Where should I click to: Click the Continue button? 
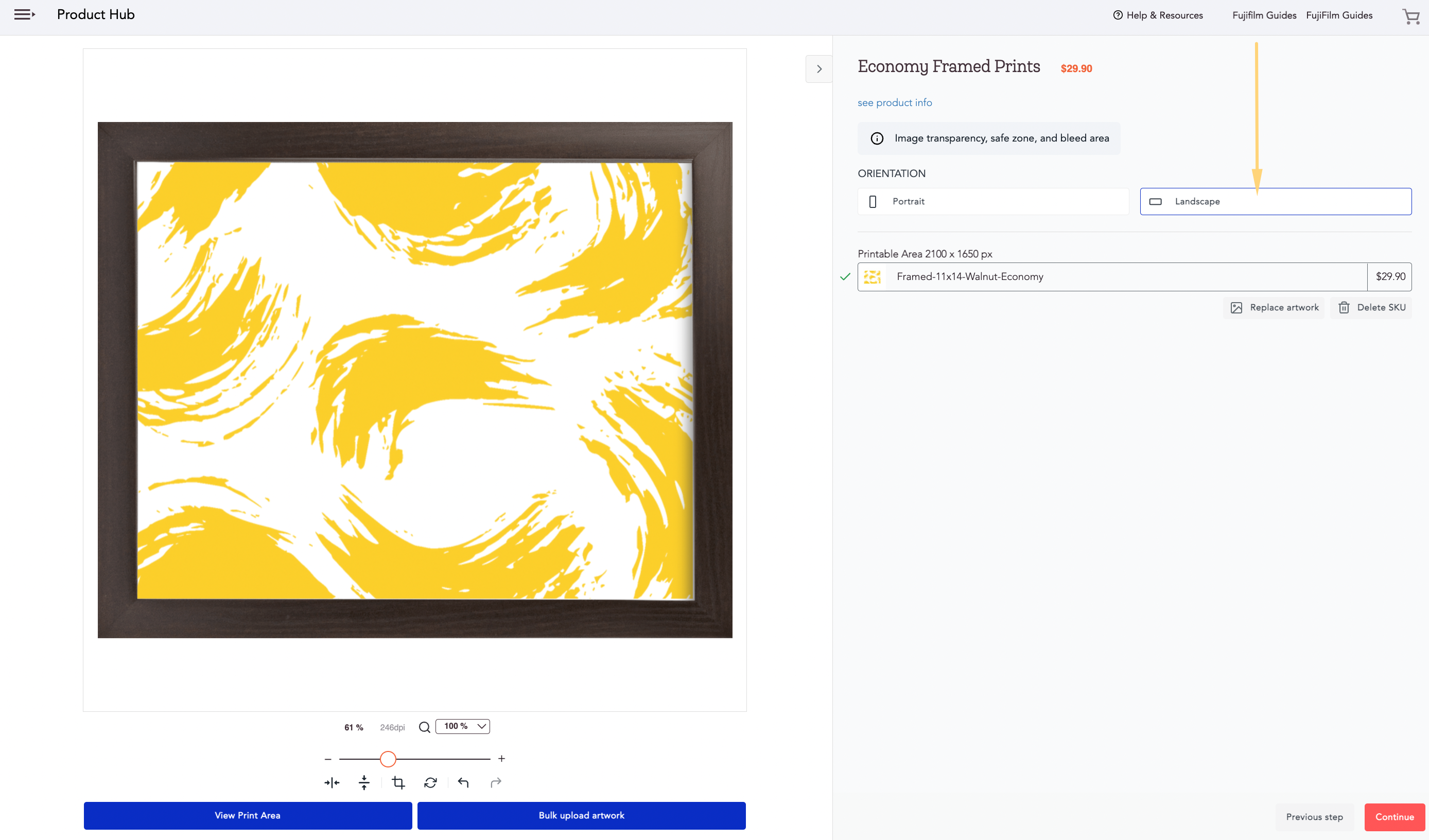pyautogui.click(x=1395, y=817)
